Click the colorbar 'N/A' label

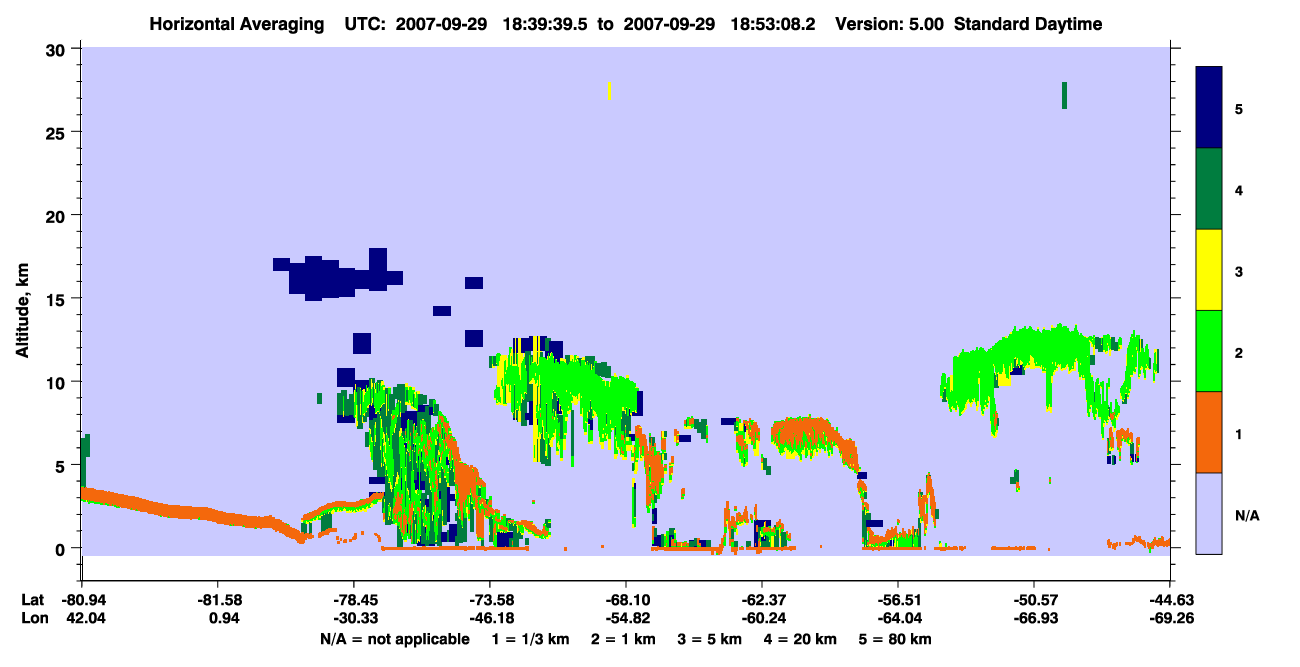point(1247,516)
